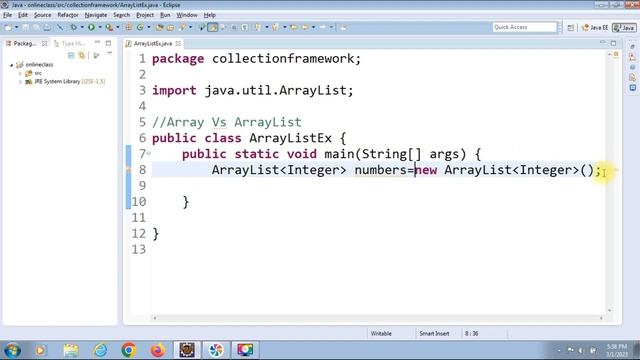Click 'Writable' in the status bar
The image size is (640, 360).
click(x=381, y=333)
